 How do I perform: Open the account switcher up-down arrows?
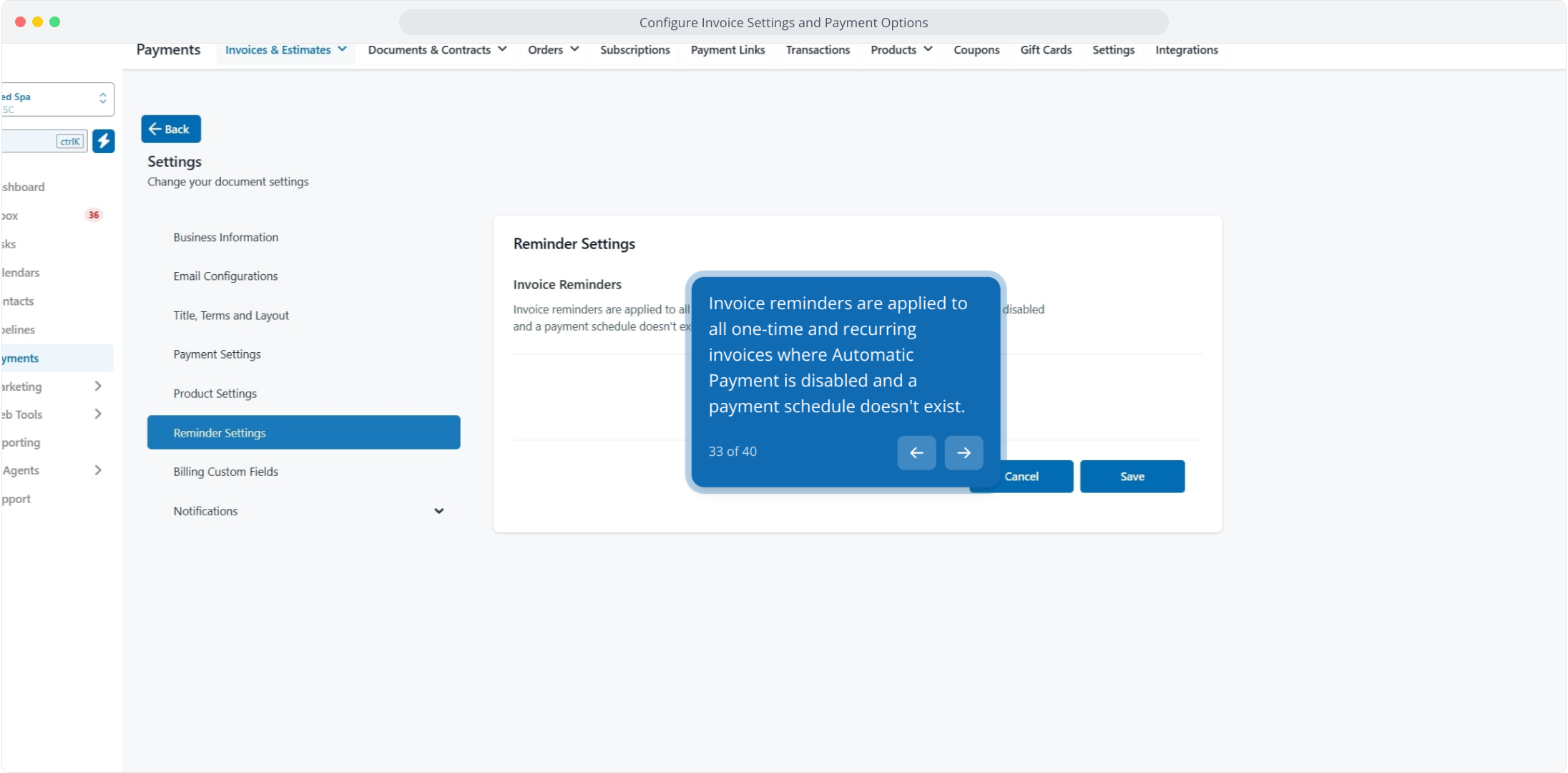[x=103, y=98]
